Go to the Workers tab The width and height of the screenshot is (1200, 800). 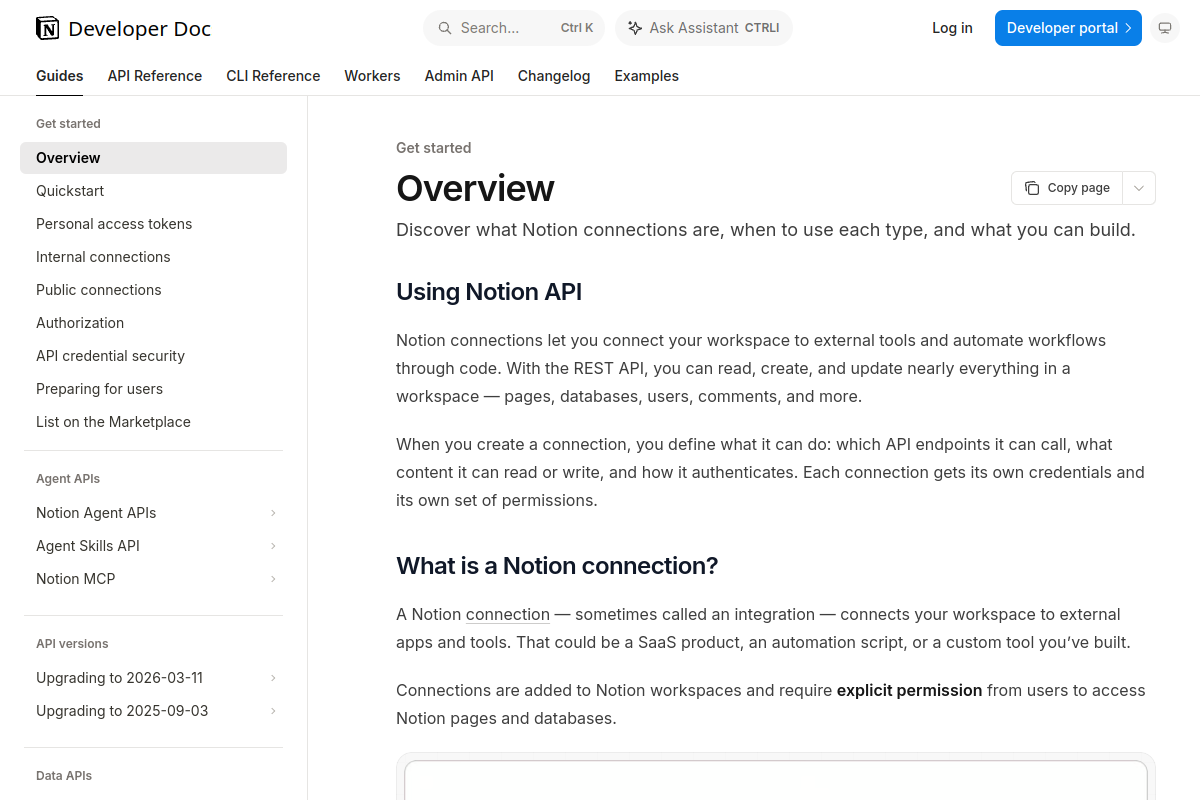click(372, 76)
